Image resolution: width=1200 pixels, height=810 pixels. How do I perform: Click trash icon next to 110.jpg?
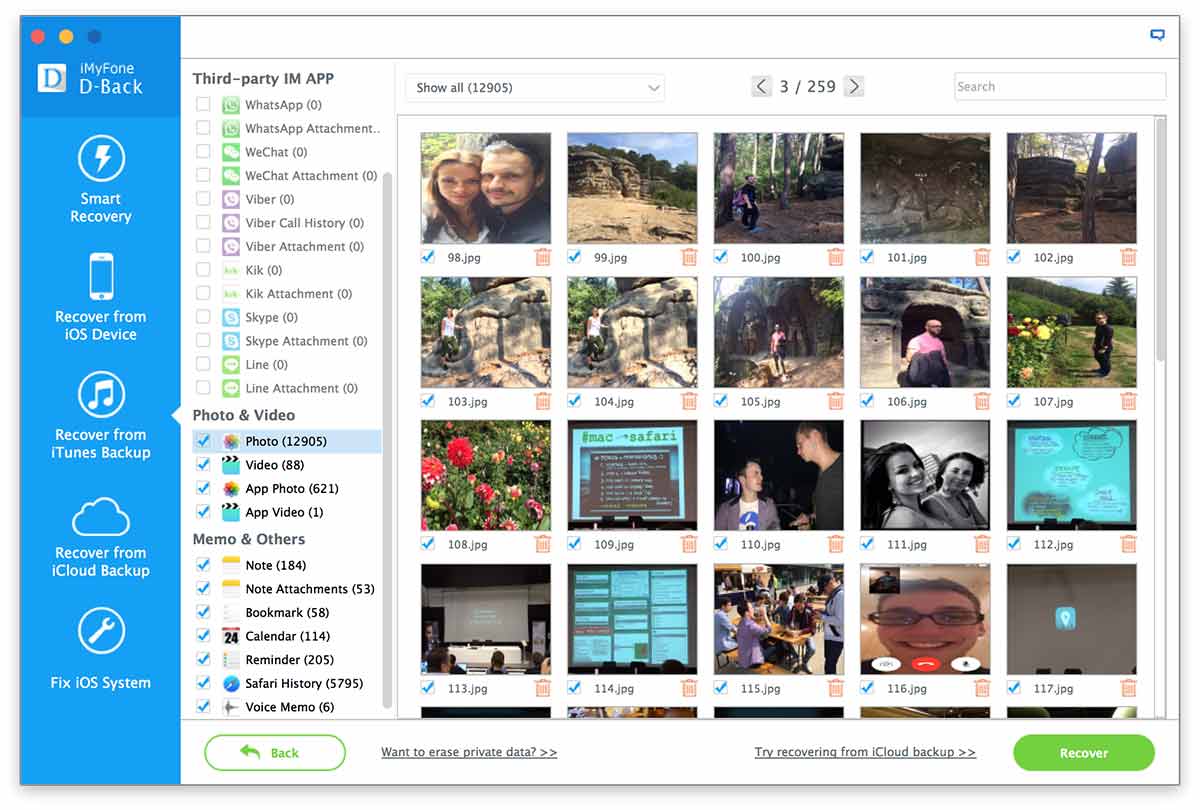coord(835,545)
